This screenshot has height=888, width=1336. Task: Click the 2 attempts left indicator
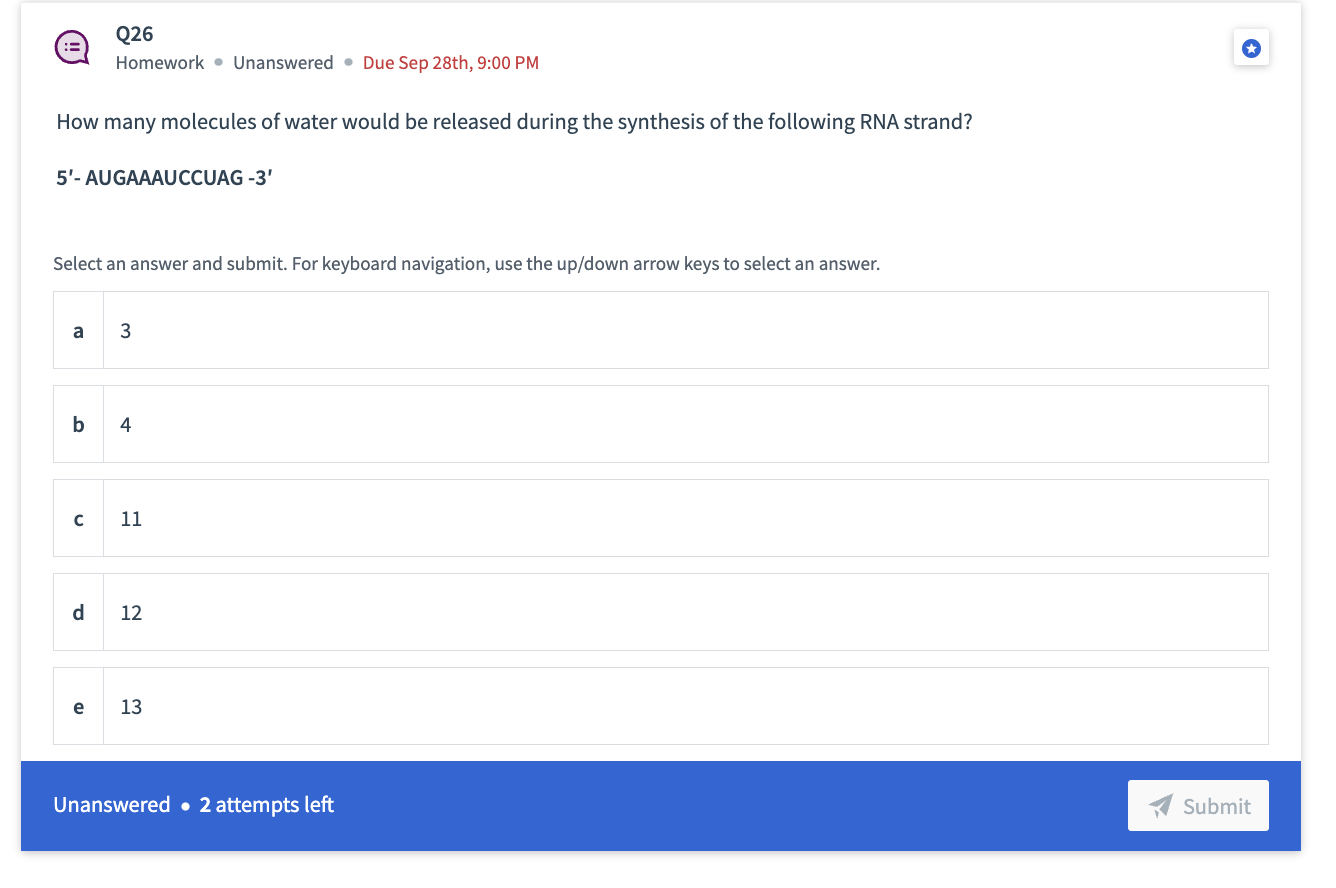pyautogui.click(x=266, y=804)
